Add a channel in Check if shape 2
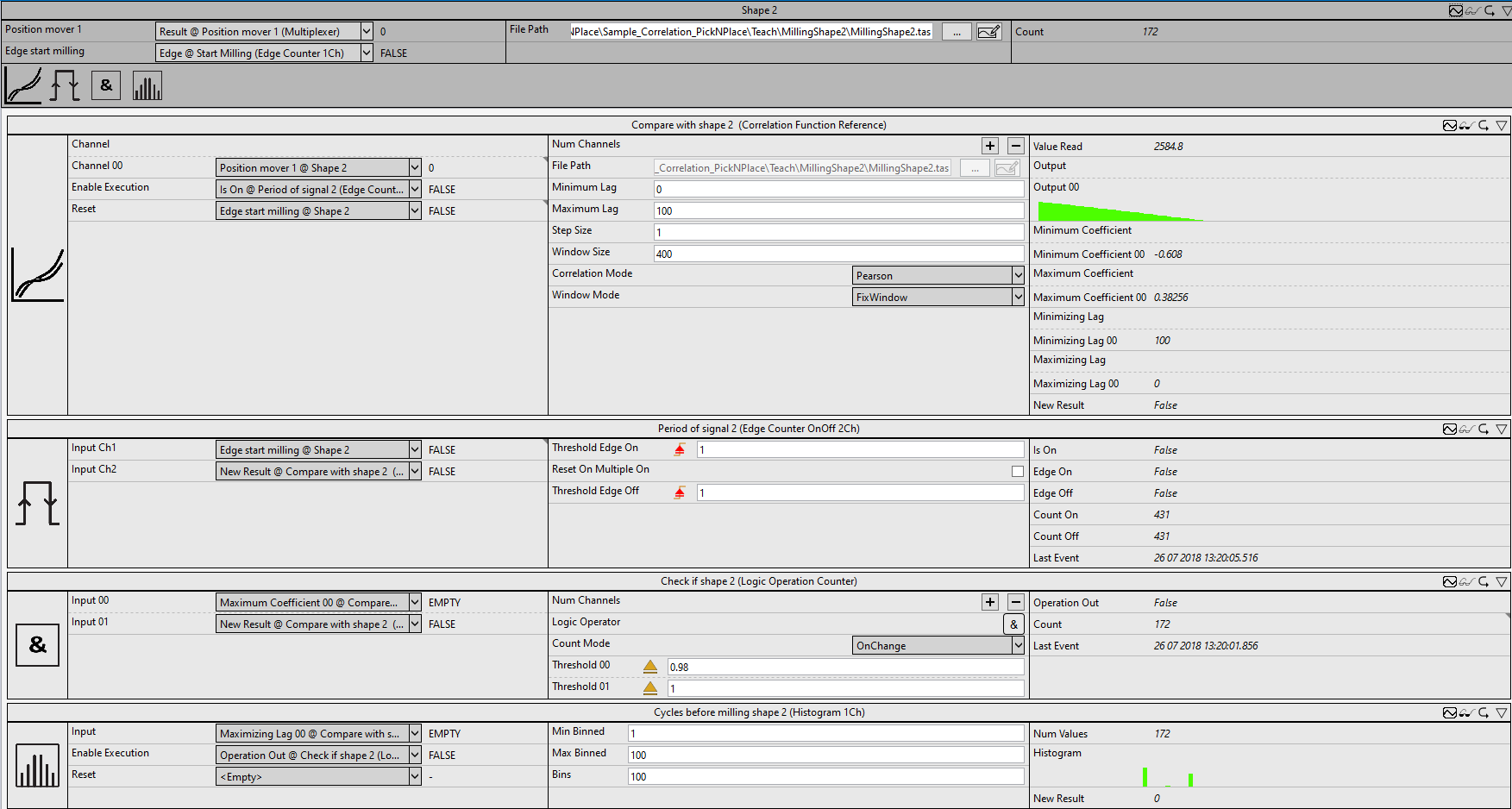Screen dimensions: 1512x809 point(990,602)
